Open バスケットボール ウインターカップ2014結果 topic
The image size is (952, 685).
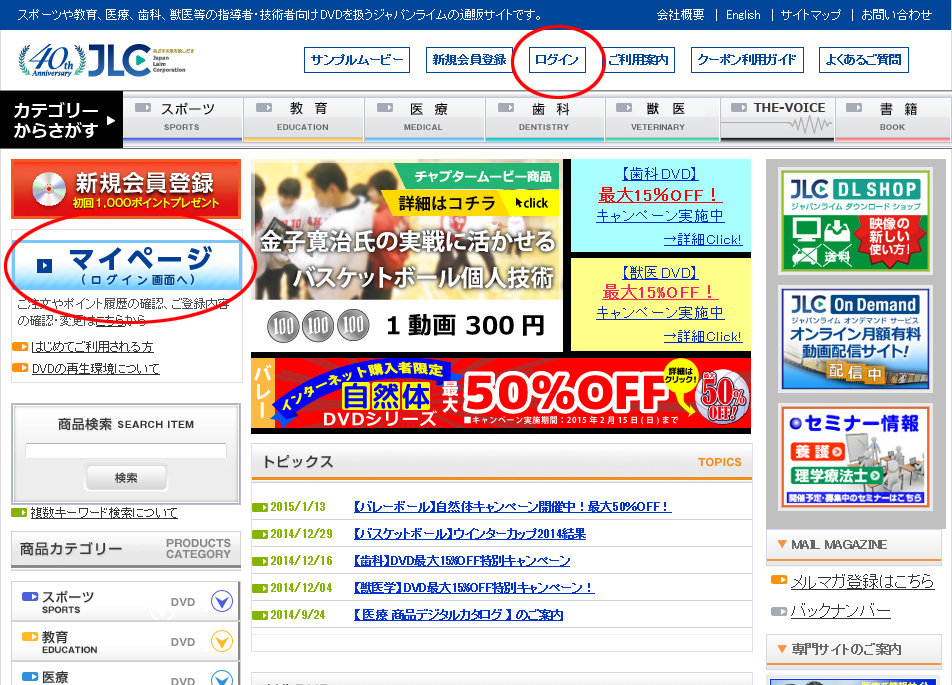469,534
